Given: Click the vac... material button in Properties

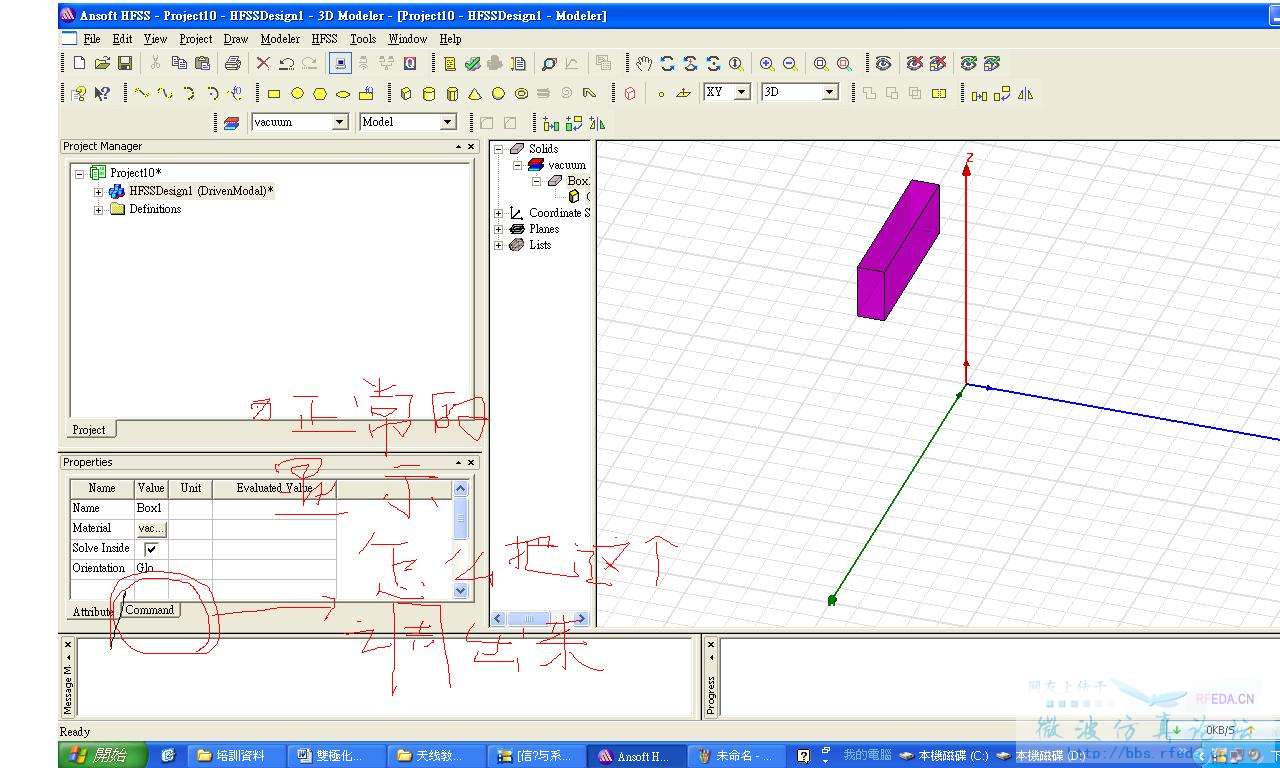Looking at the screenshot, I should point(151,528).
